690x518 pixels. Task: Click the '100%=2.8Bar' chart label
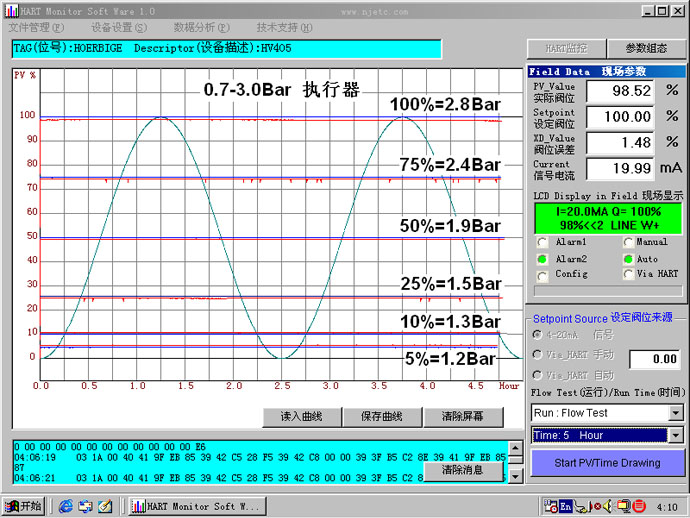(445, 105)
